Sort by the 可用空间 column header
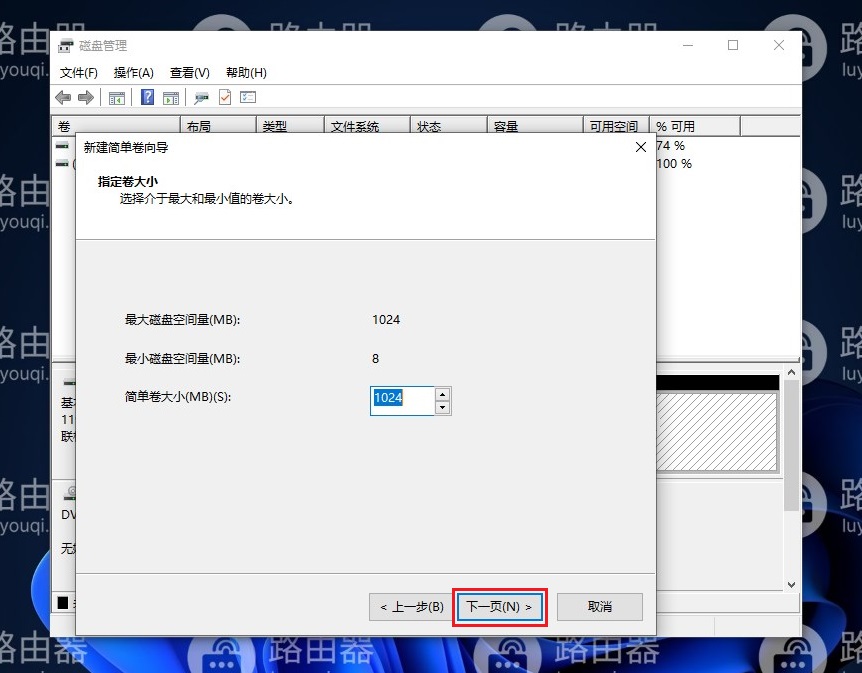Screen dimensions: 862x673 (616, 126)
